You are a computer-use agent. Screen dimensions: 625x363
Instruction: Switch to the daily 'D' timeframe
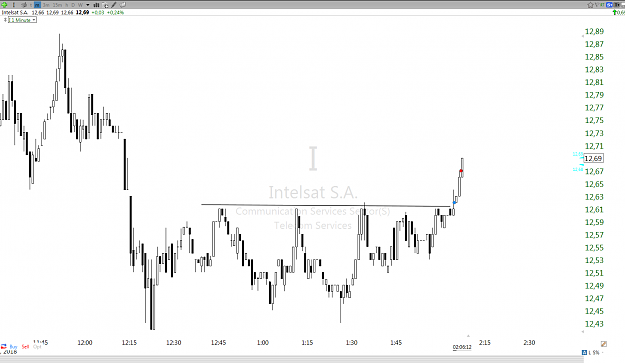pyautogui.click(x=73, y=5)
